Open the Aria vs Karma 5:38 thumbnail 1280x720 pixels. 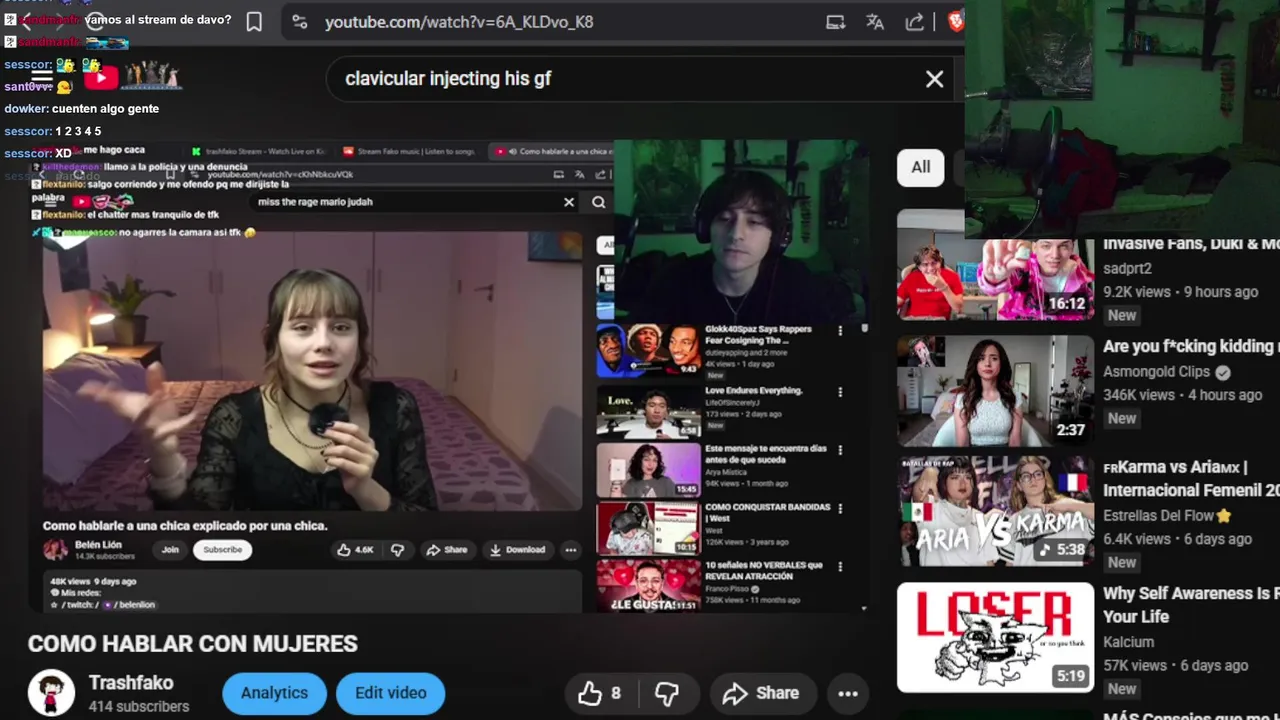996,512
